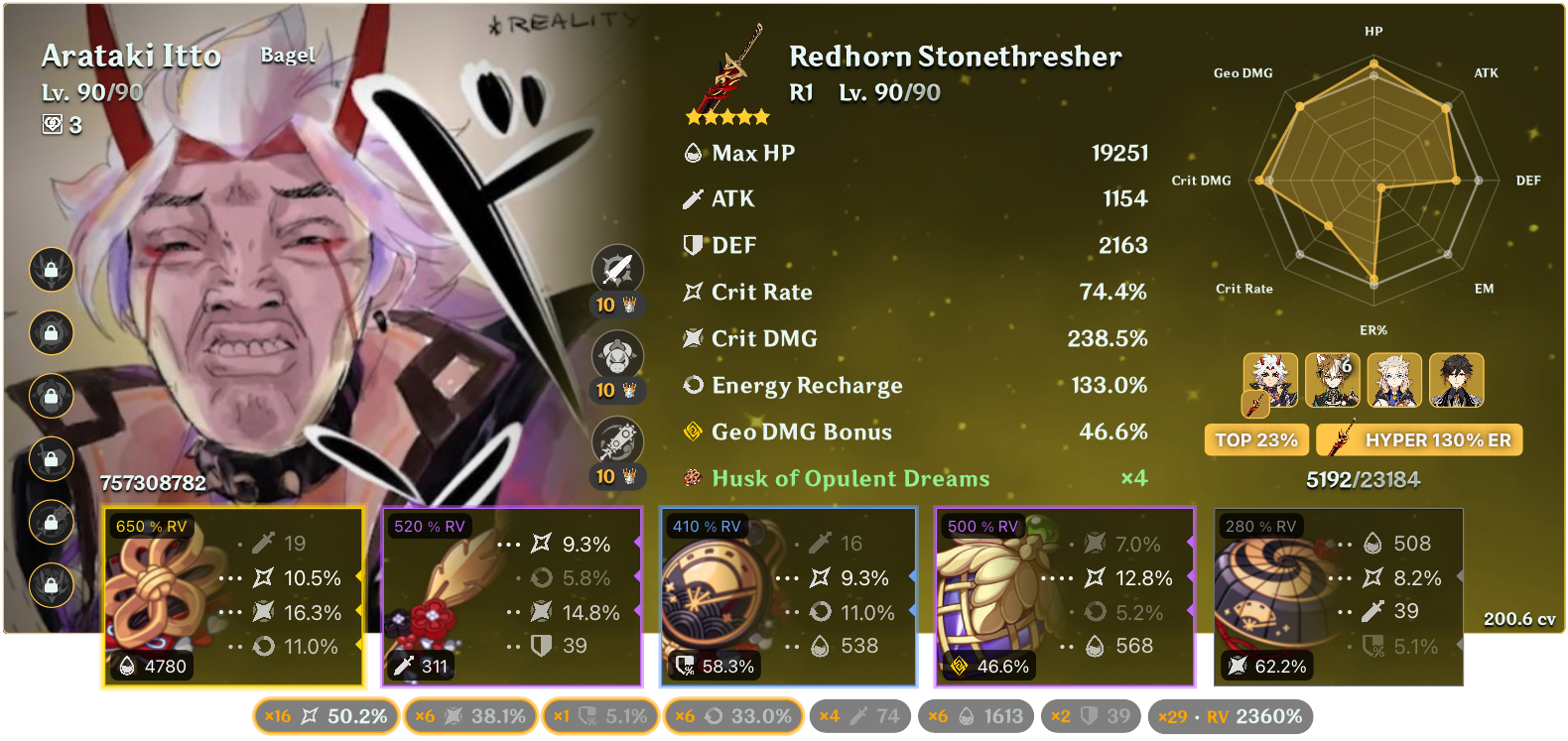Click the topmost locked constellation icon
The image size is (1568, 741).
tap(52, 270)
